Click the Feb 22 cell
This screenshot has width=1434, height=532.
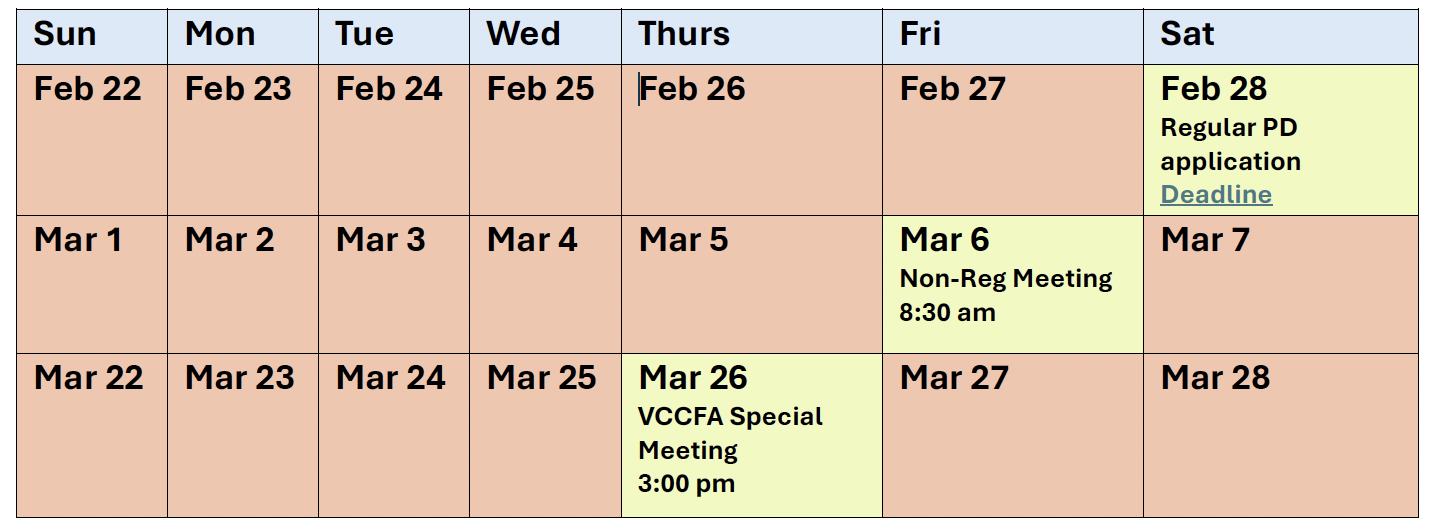pos(92,140)
